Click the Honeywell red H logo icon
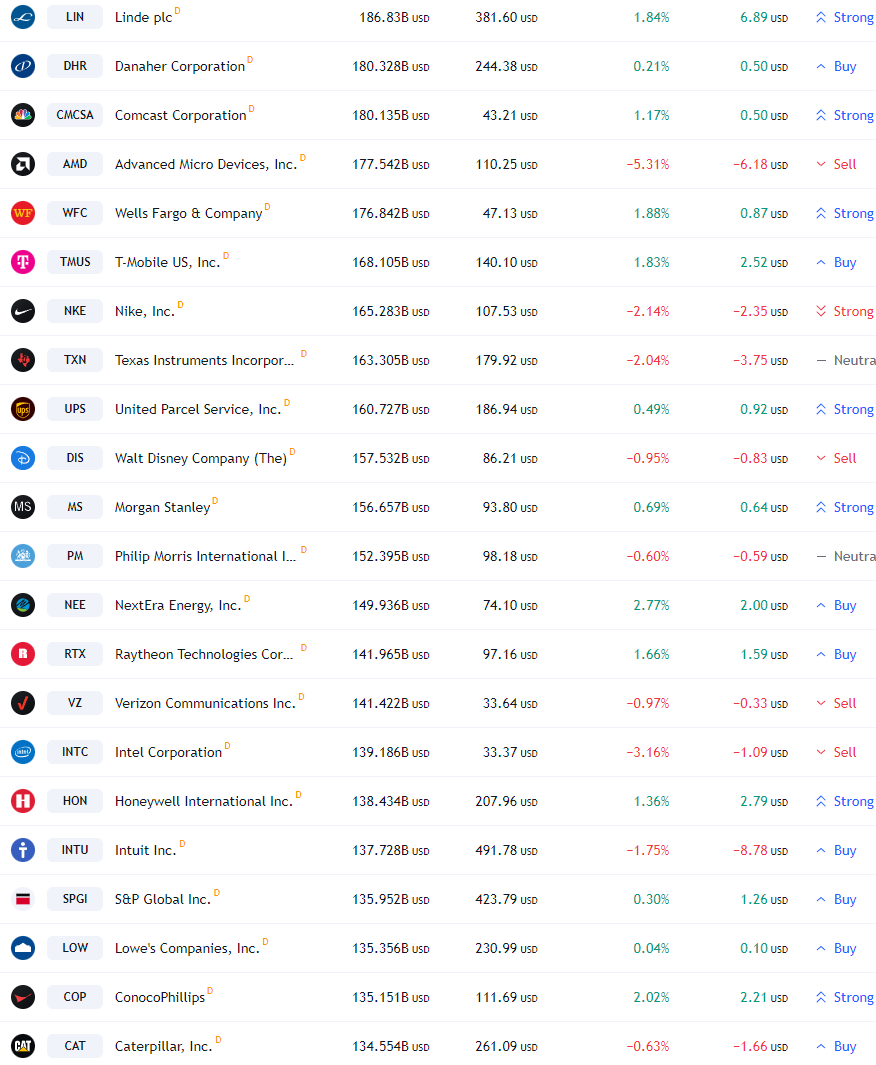This screenshot has width=876, height=1065. click(x=23, y=801)
